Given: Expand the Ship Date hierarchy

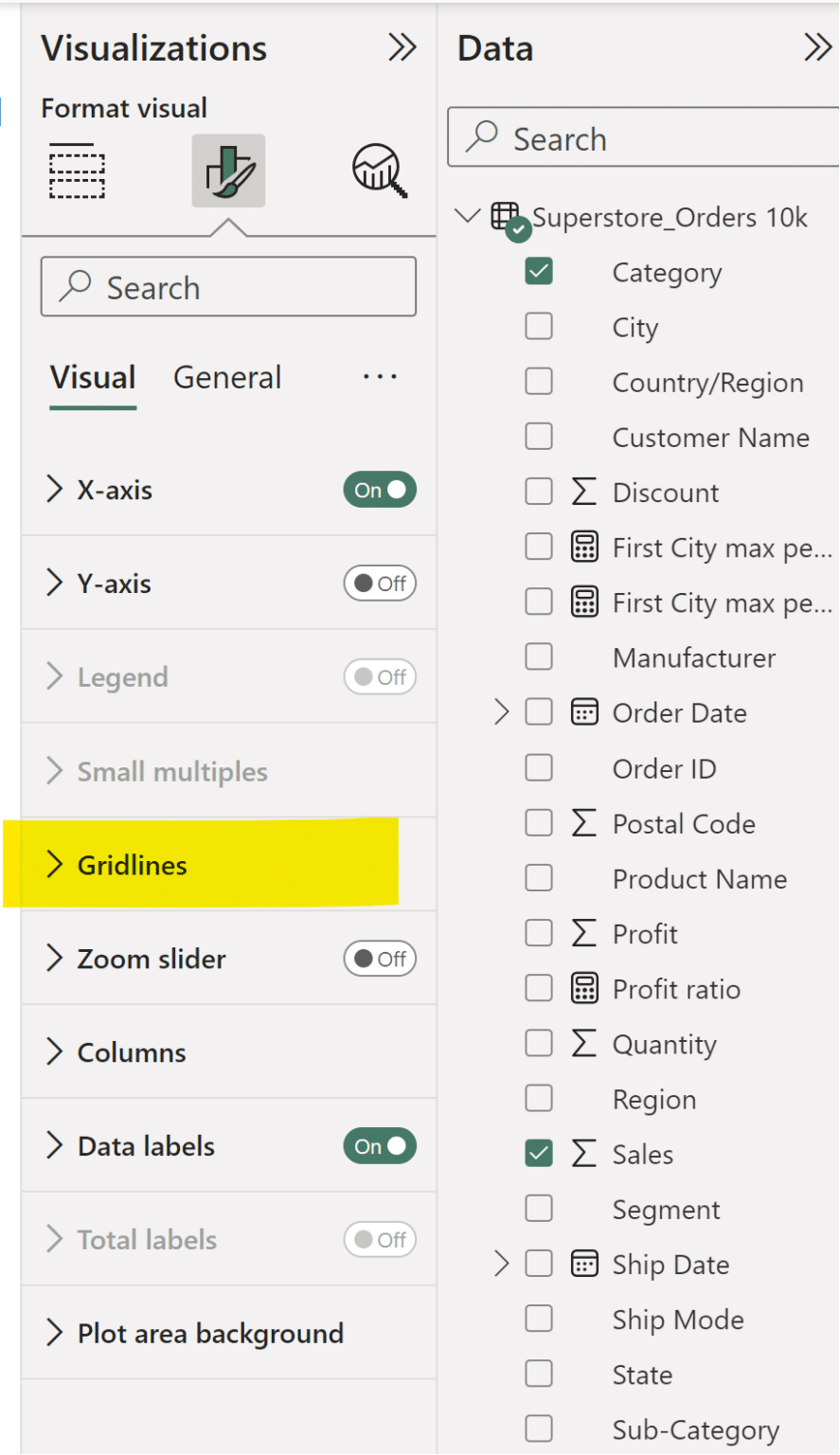Looking at the screenshot, I should 502,1264.
